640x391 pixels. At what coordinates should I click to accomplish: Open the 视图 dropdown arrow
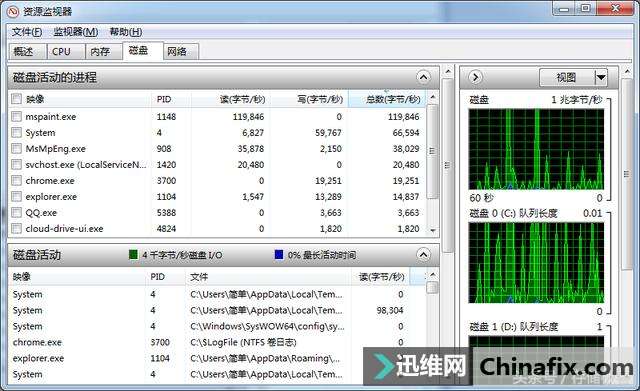[x=601, y=77]
